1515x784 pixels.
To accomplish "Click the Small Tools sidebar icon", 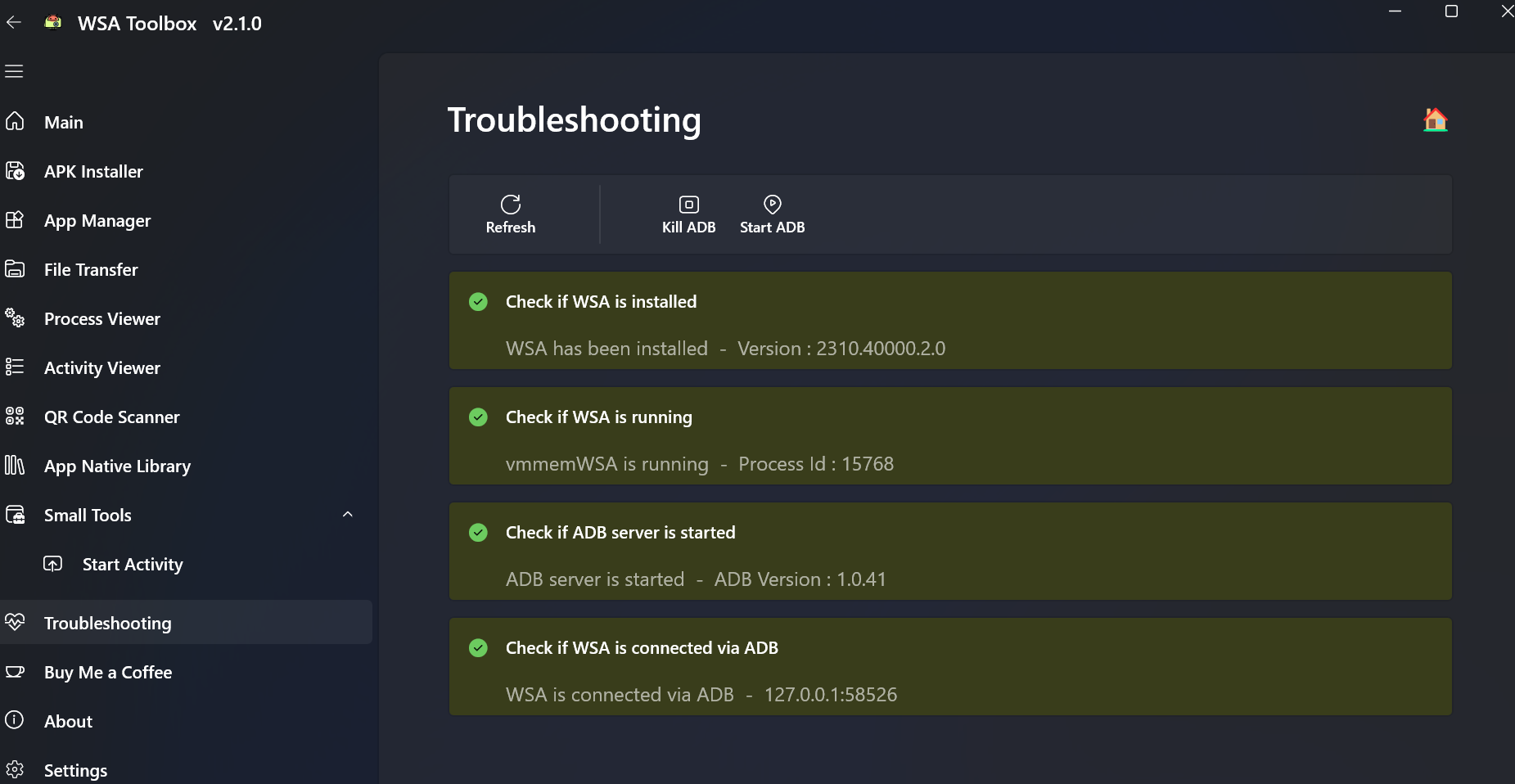I will (x=15, y=515).
